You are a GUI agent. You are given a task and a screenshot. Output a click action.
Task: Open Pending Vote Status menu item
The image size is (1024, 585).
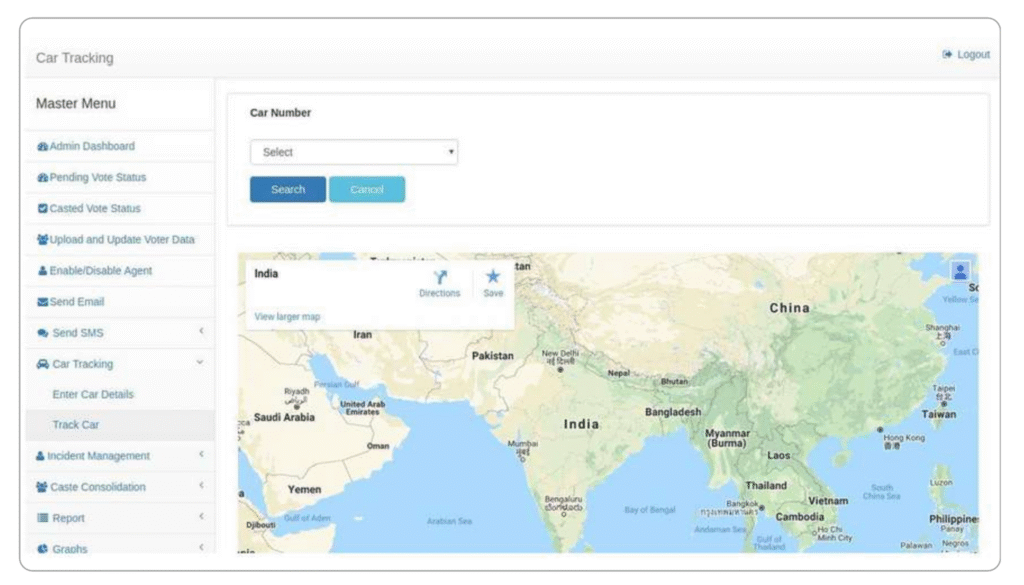click(x=97, y=178)
